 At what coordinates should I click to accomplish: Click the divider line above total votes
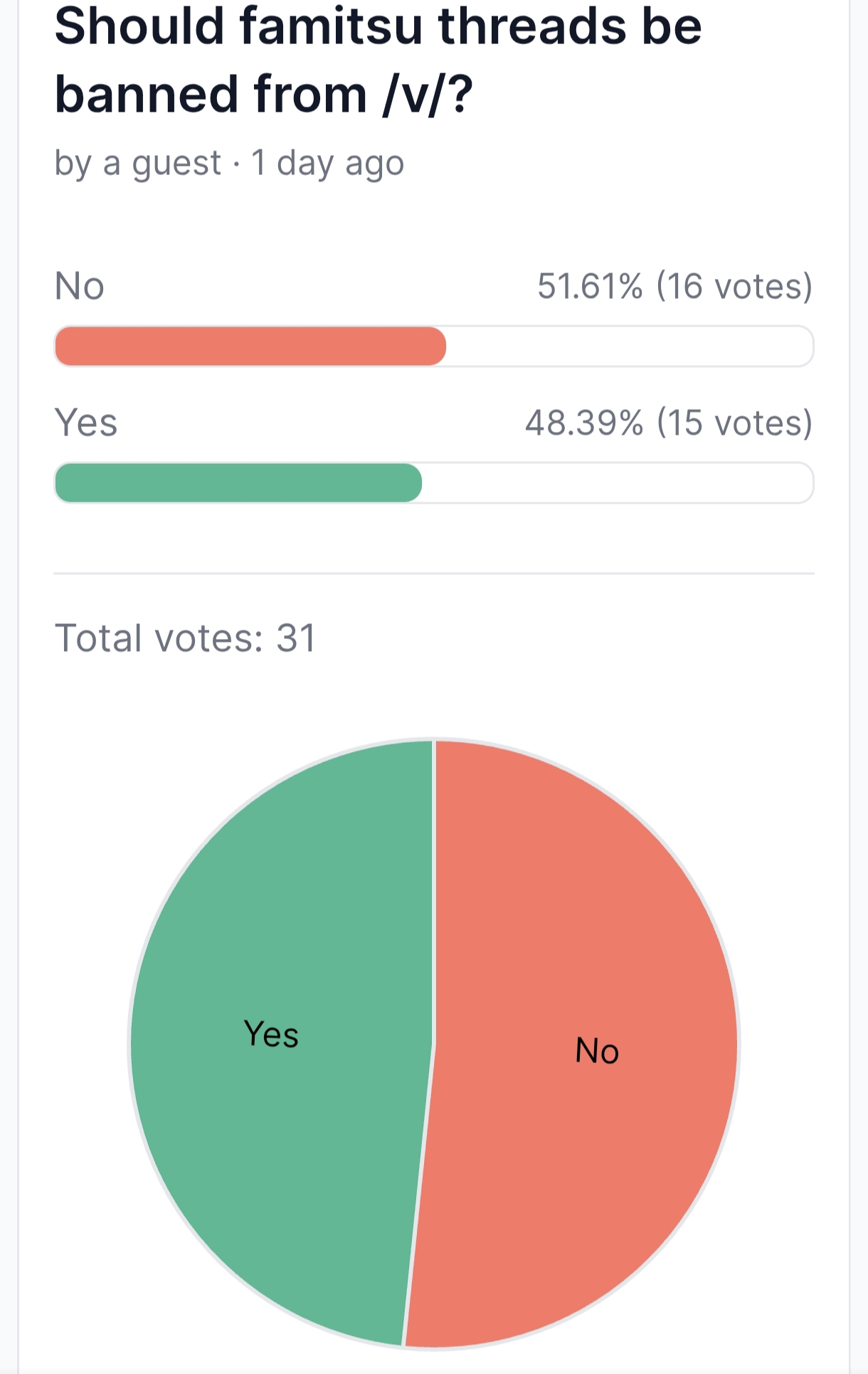point(434,573)
